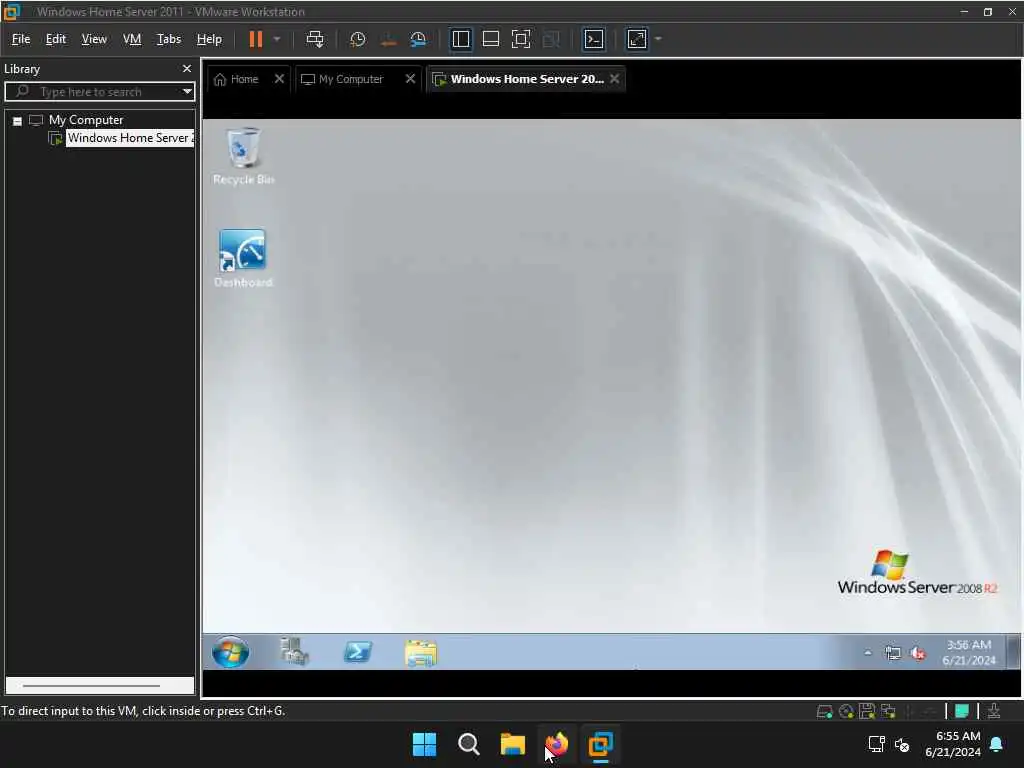
Task: Open Server Manager on guest taskbar
Action: coord(294,652)
